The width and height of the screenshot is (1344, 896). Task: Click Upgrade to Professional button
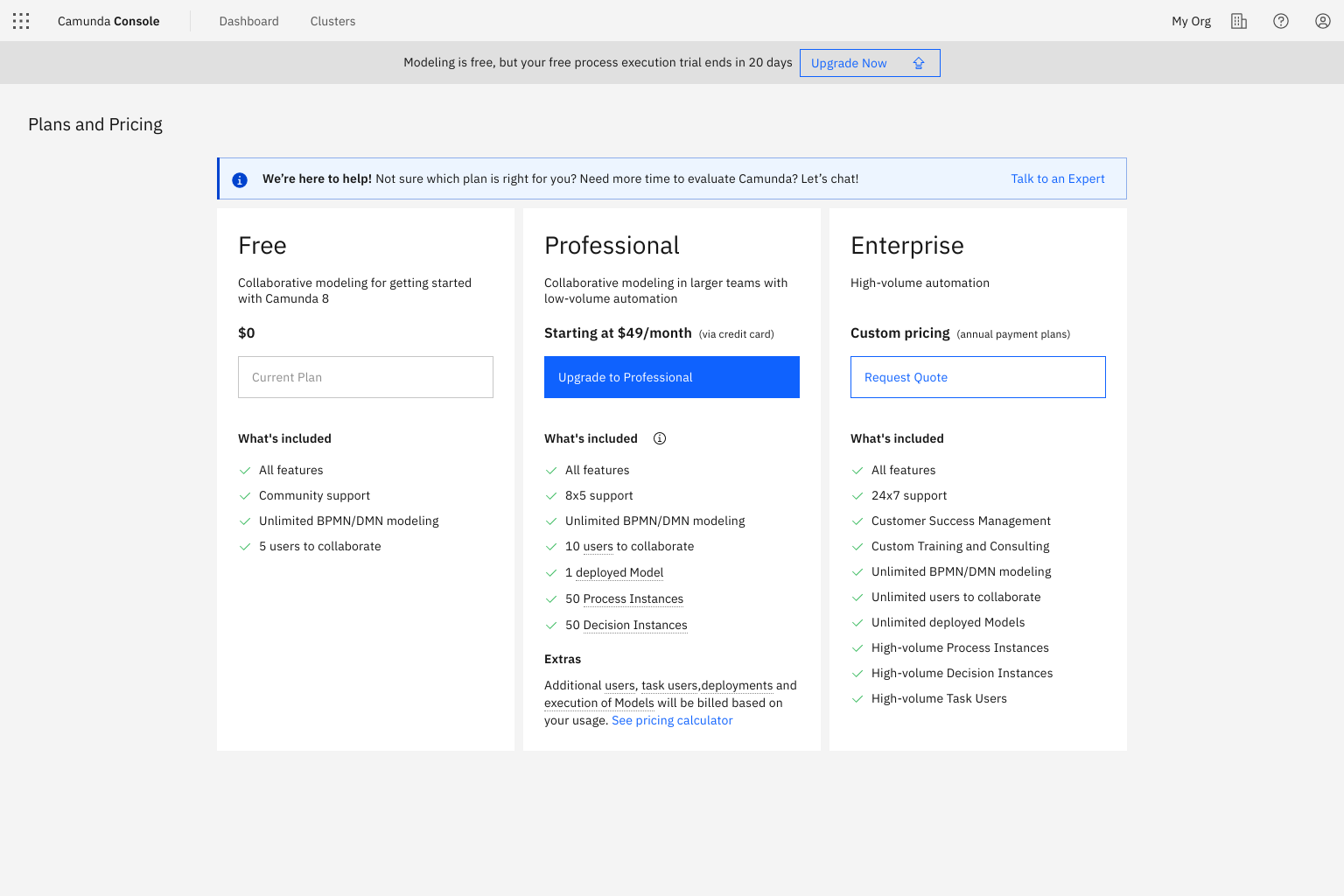coord(671,377)
